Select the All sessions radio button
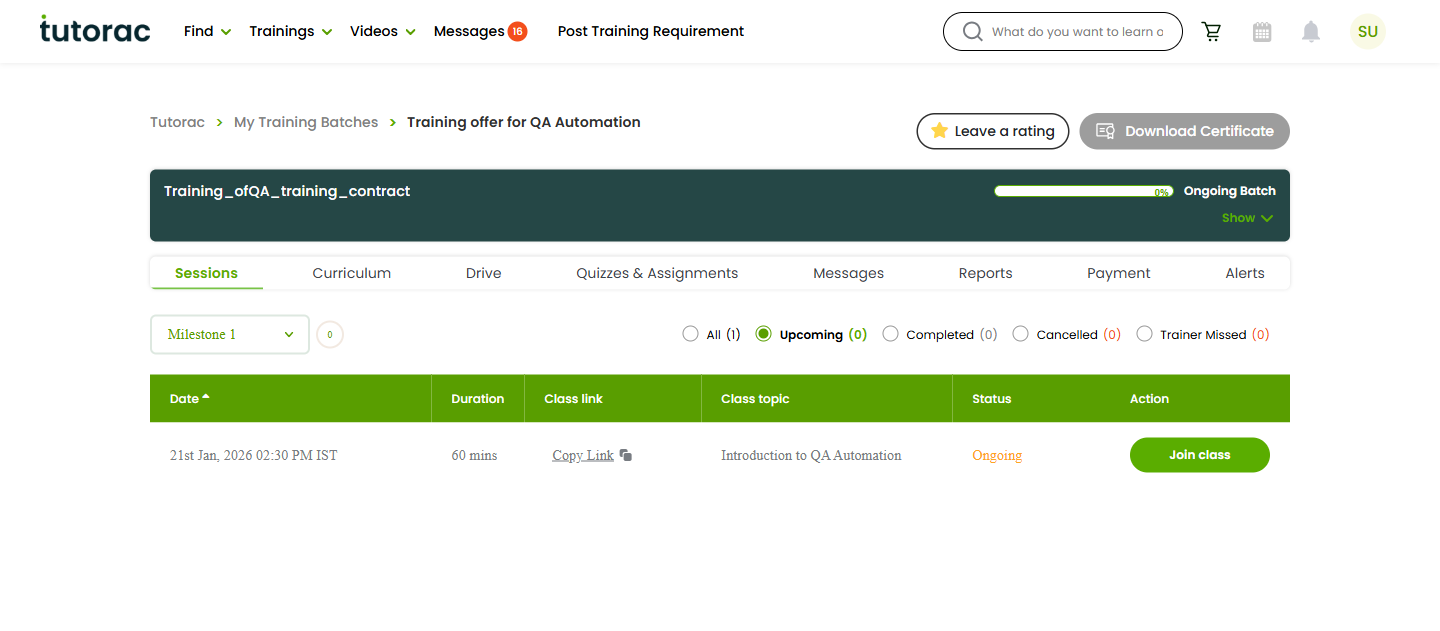 click(x=690, y=334)
